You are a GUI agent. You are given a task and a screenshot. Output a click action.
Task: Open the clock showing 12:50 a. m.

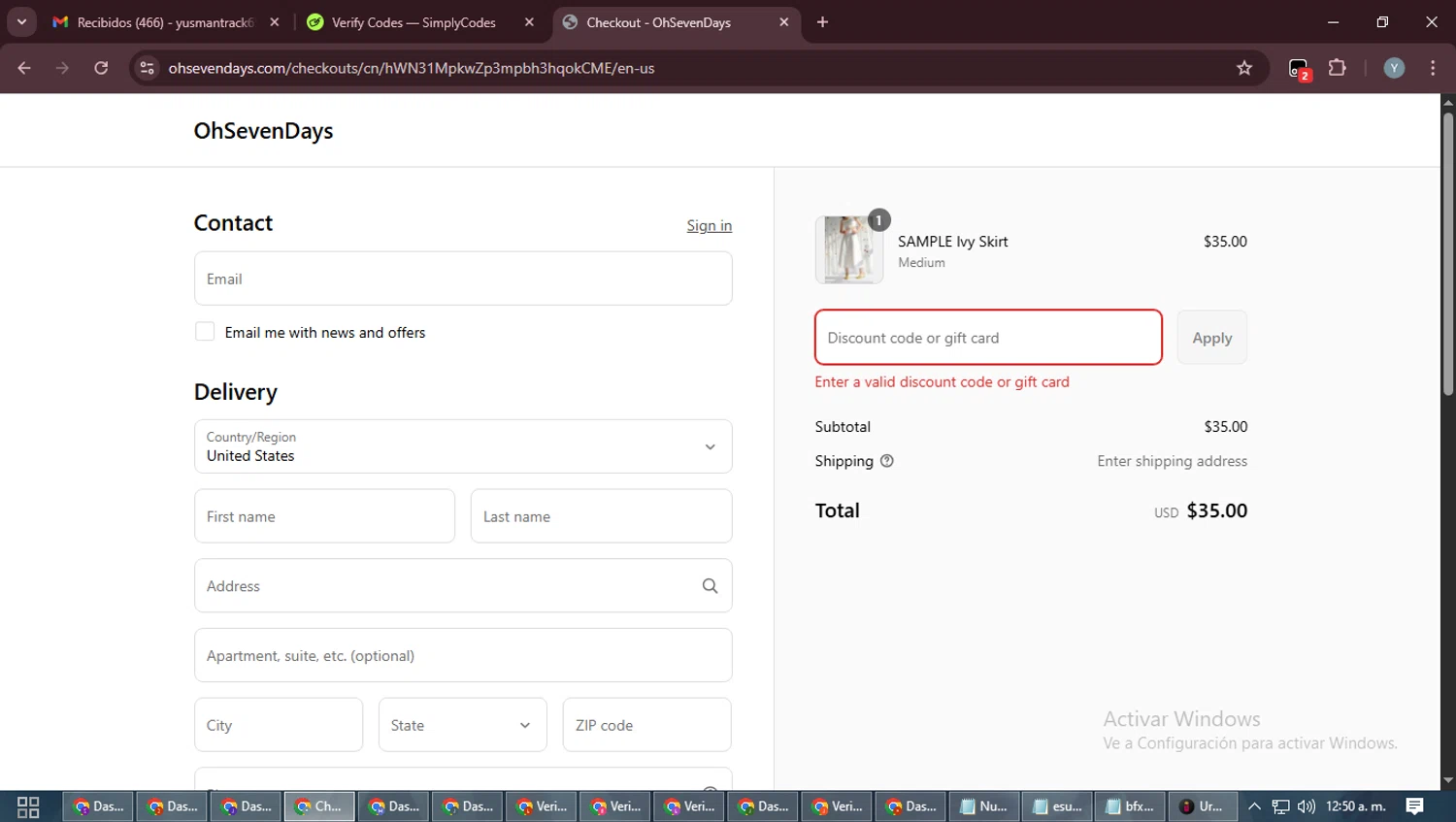1355,806
